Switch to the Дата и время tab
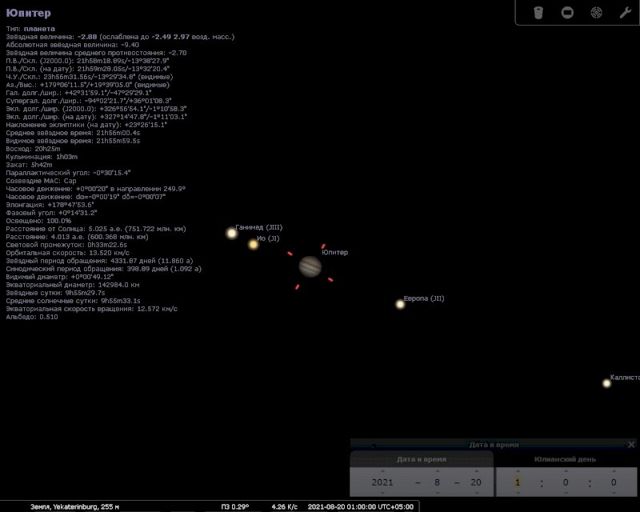 (421, 459)
